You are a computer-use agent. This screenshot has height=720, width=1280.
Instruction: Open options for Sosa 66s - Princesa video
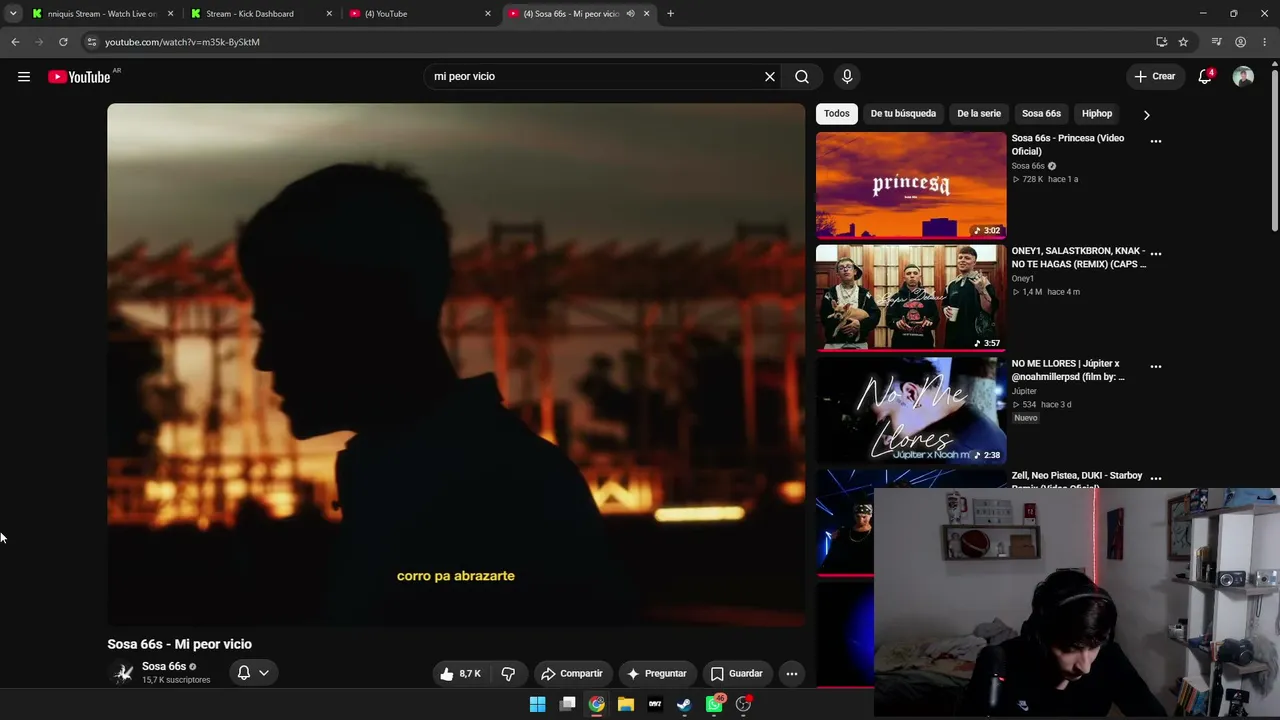(1156, 141)
